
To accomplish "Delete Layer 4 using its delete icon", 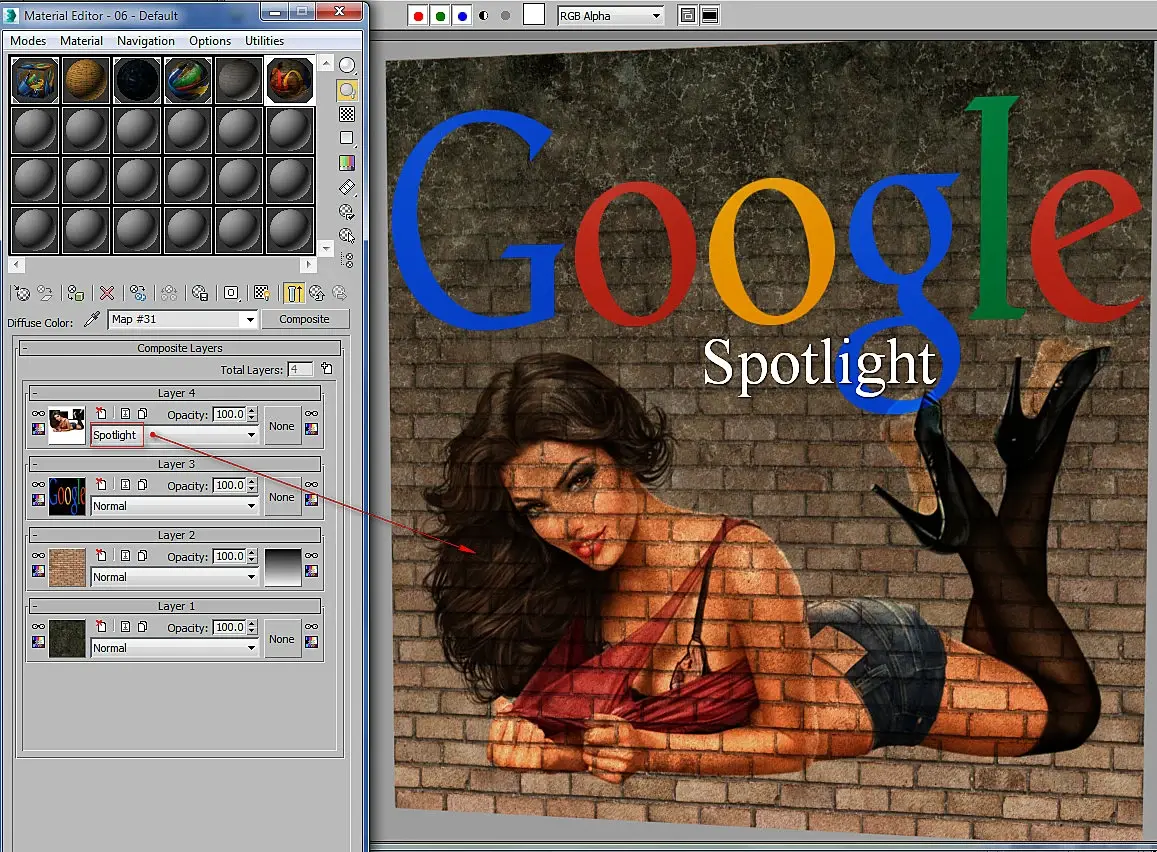I will pos(100,414).
